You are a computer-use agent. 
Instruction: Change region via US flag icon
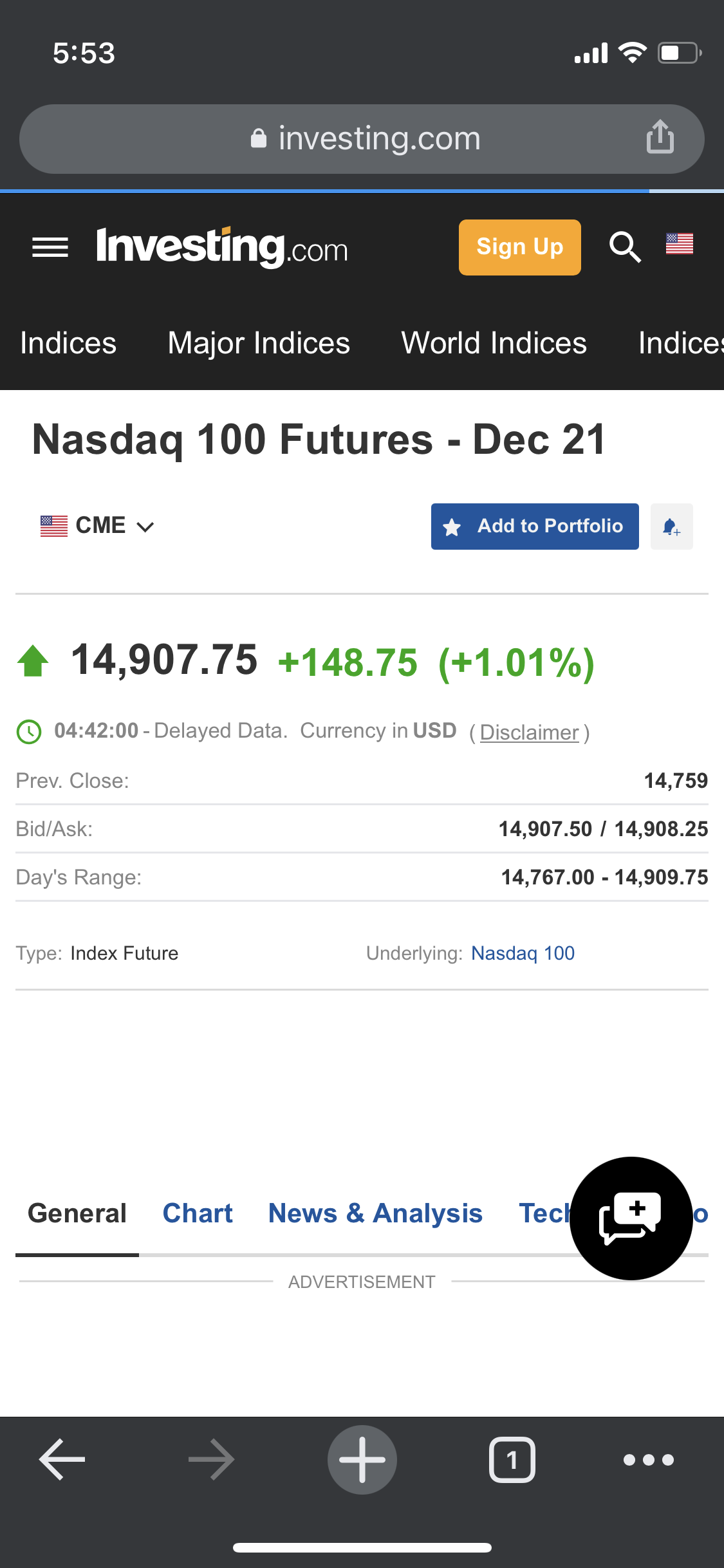pyautogui.click(x=679, y=245)
